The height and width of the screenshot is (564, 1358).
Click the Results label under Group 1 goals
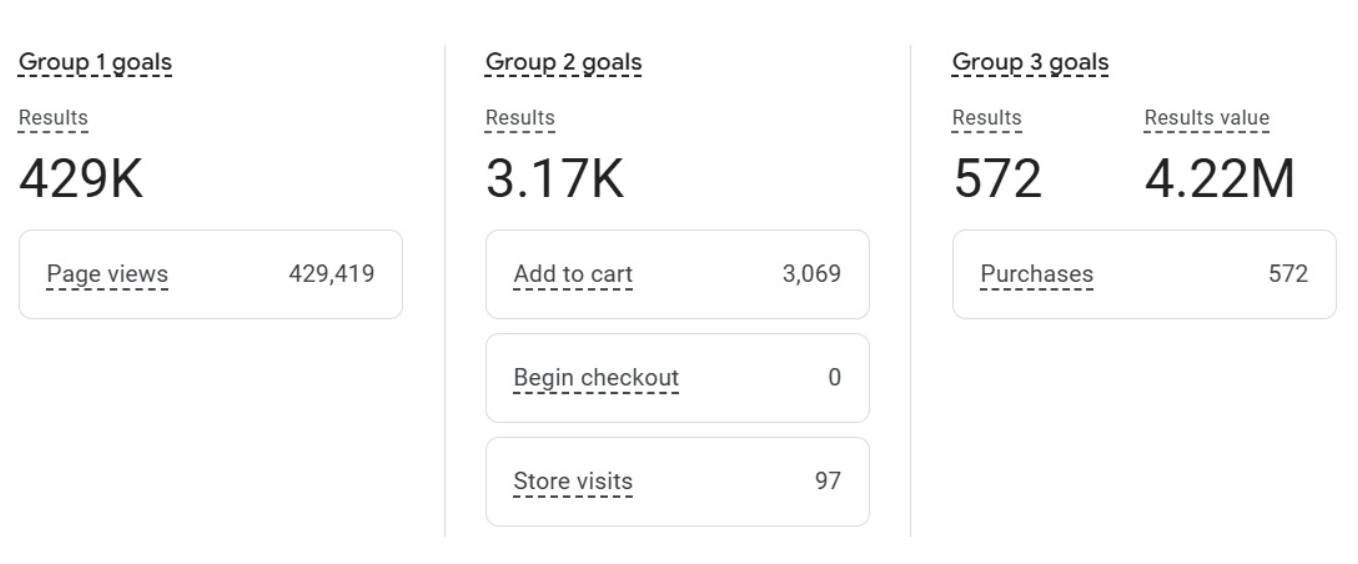[x=53, y=118]
